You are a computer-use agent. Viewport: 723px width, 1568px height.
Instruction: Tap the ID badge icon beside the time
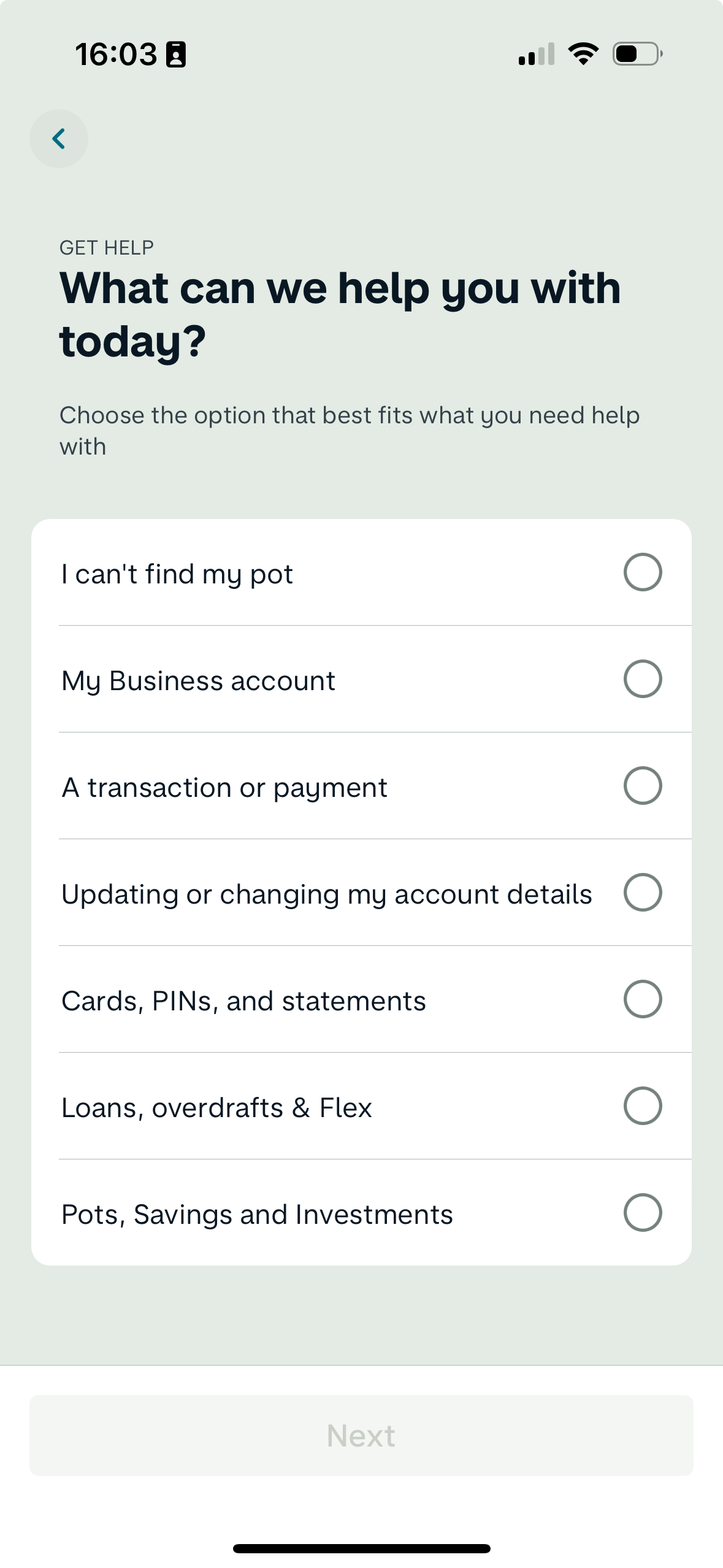pos(176,55)
